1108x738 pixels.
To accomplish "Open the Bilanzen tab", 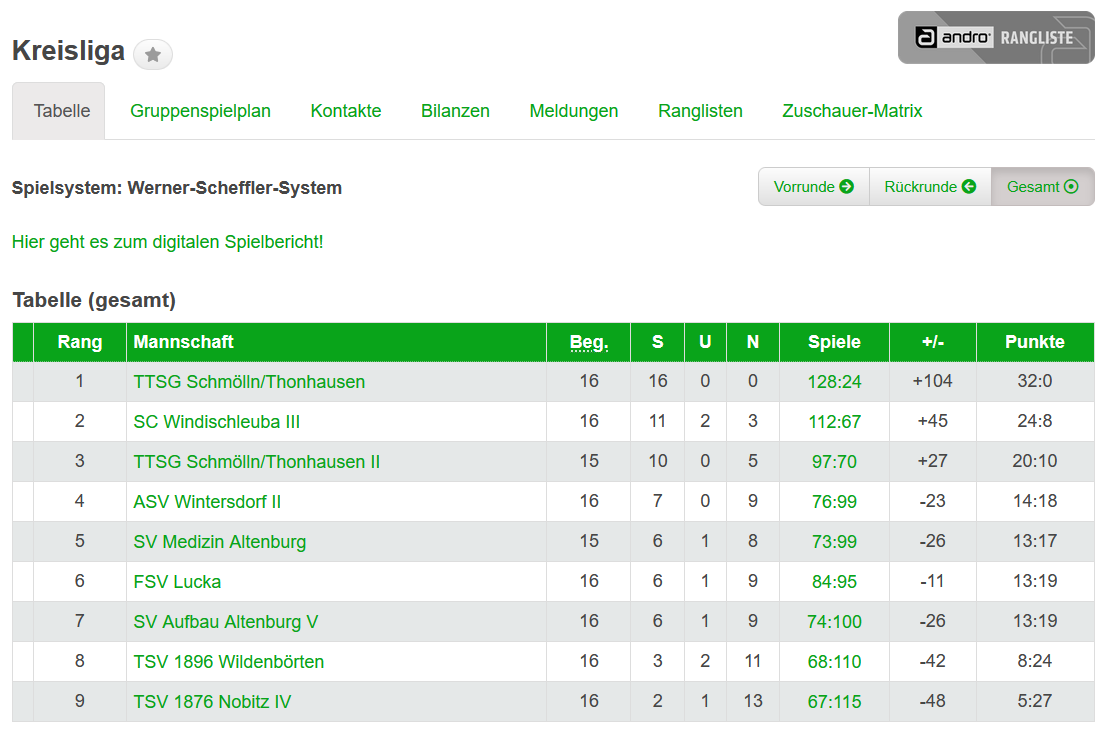I will [x=455, y=111].
